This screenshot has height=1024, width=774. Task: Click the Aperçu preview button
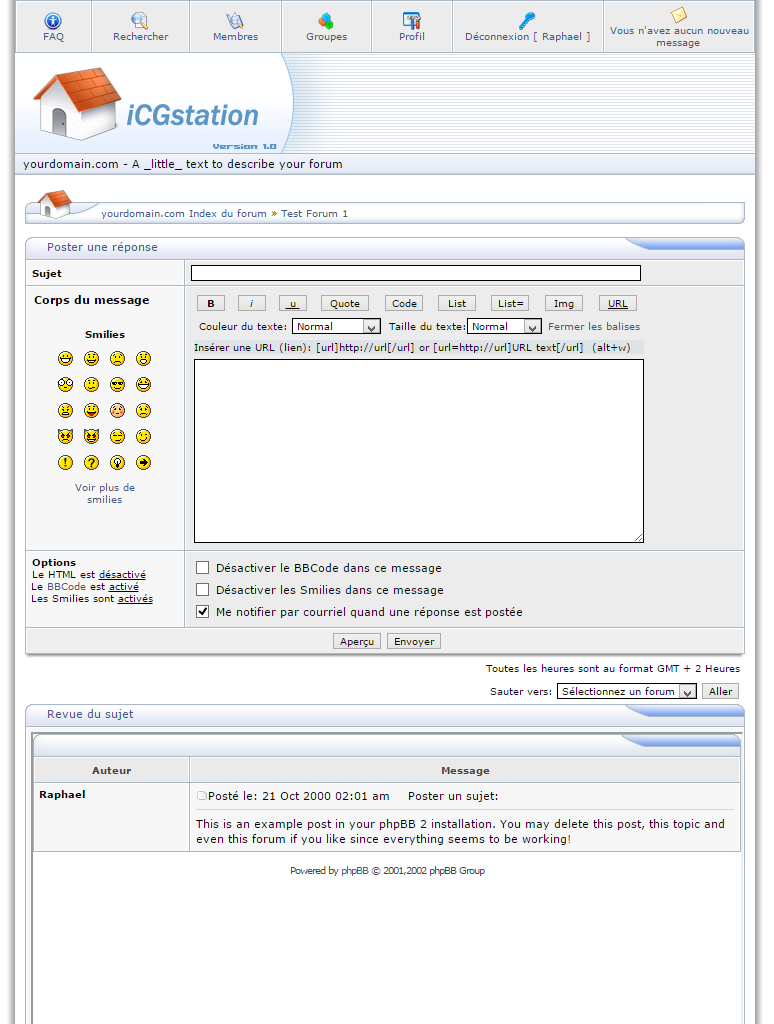pos(357,641)
